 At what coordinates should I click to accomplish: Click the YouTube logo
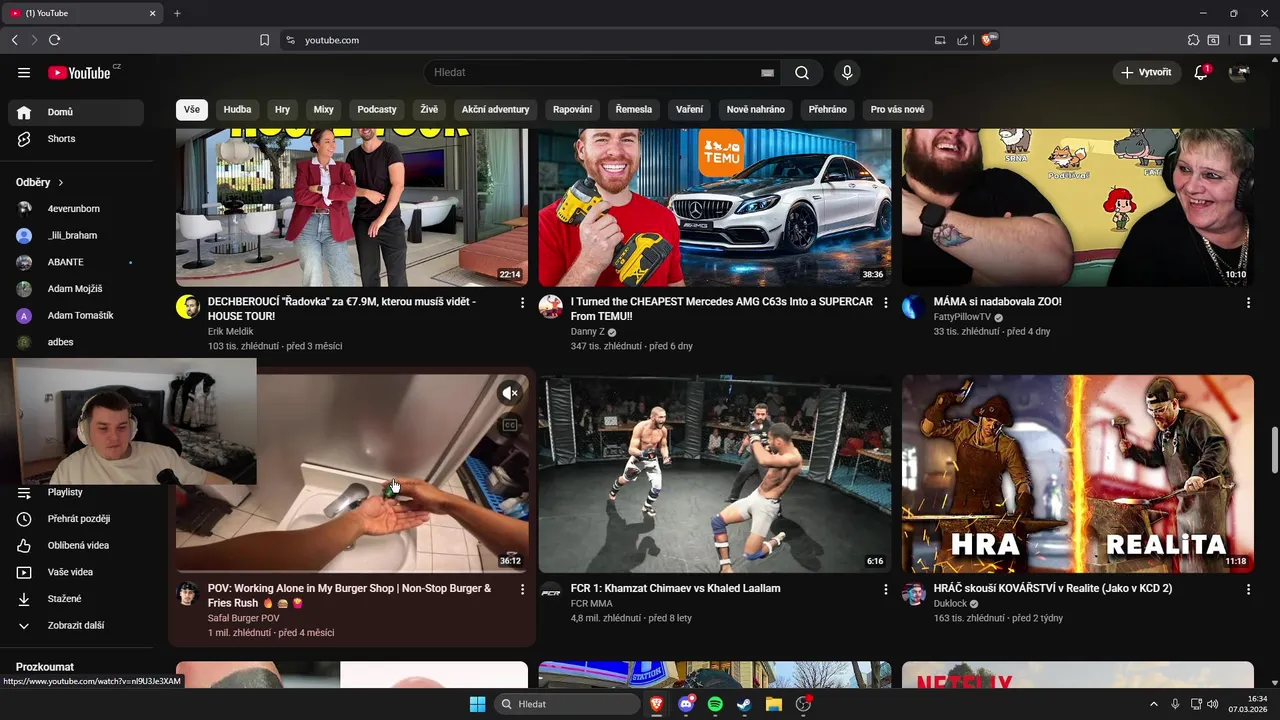pyautogui.click(x=80, y=73)
